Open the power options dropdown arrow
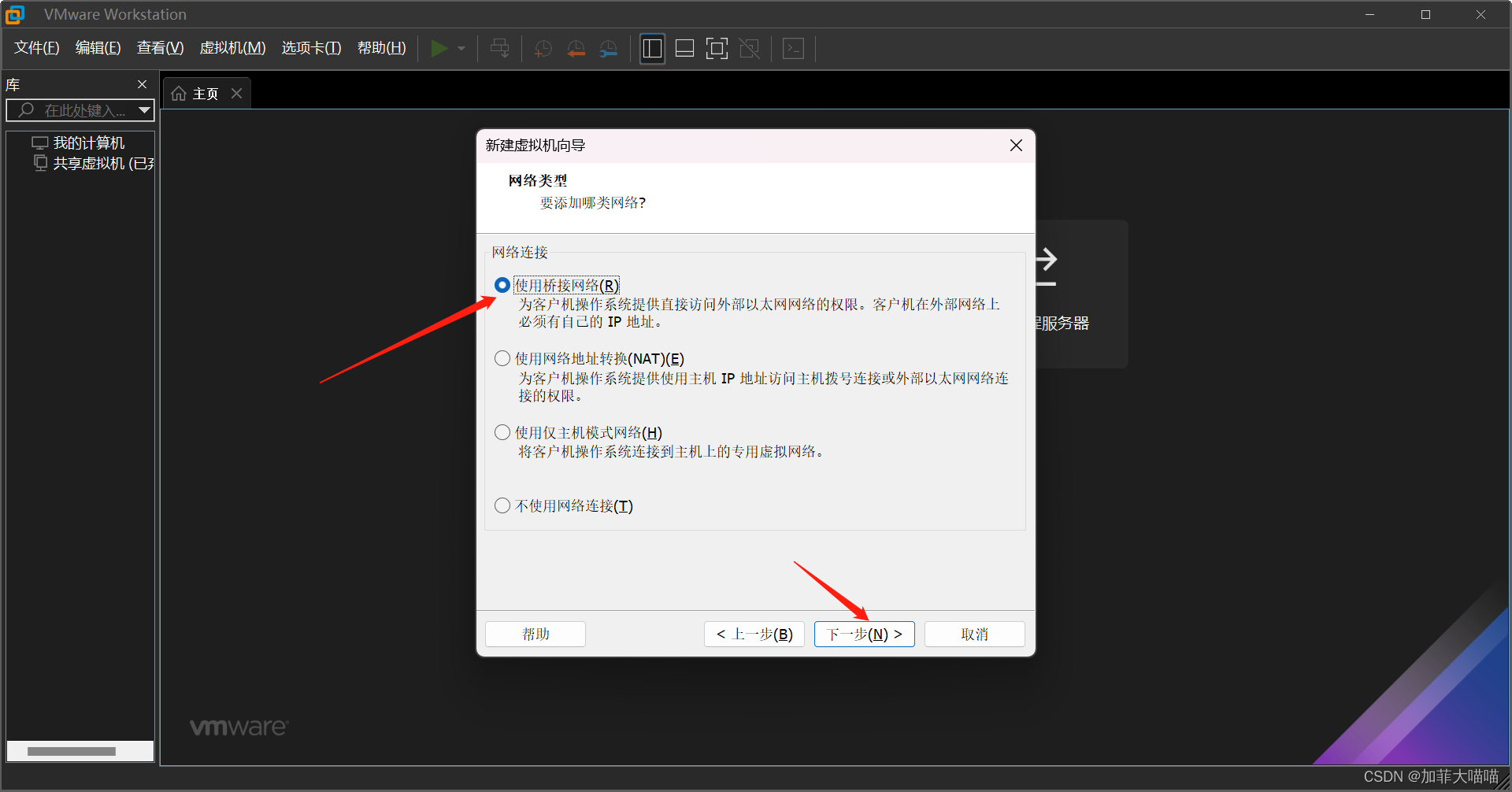Viewport: 1512px width, 792px height. 461,49
